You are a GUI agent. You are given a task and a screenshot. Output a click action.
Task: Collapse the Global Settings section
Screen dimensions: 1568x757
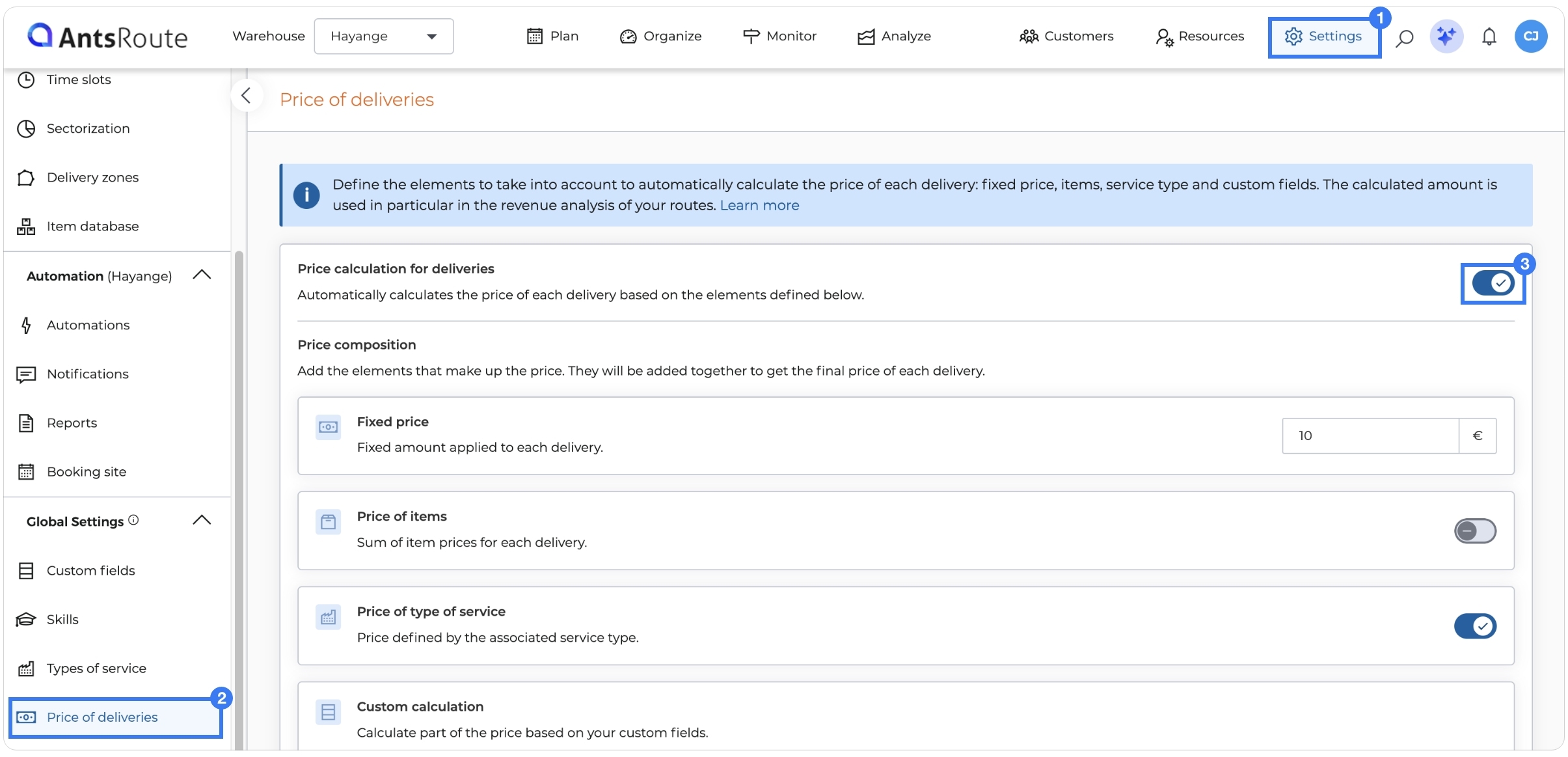[202, 520]
